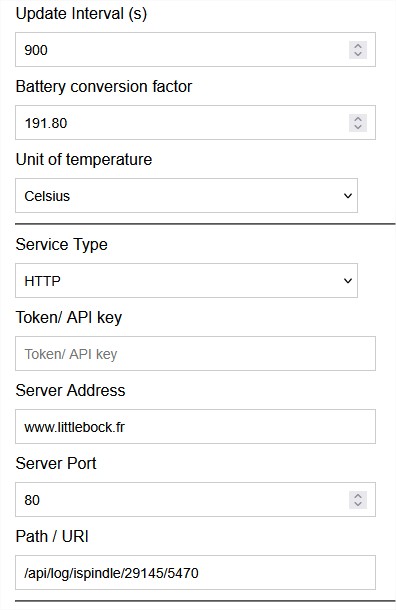Click the Battery conversion factor field
Viewport: 396px width, 610px height.
click(x=195, y=123)
